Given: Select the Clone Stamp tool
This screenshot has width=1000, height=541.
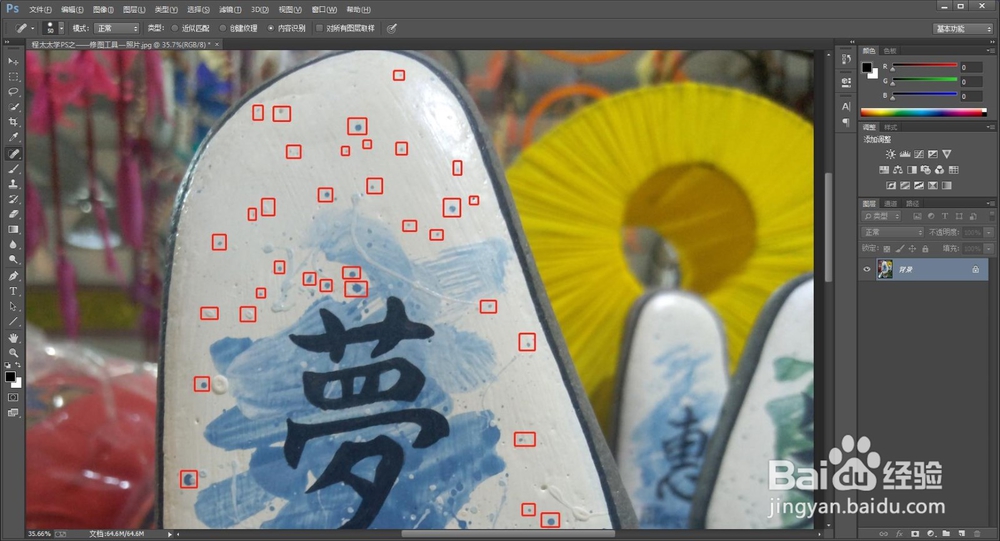Looking at the screenshot, I should (x=13, y=184).
